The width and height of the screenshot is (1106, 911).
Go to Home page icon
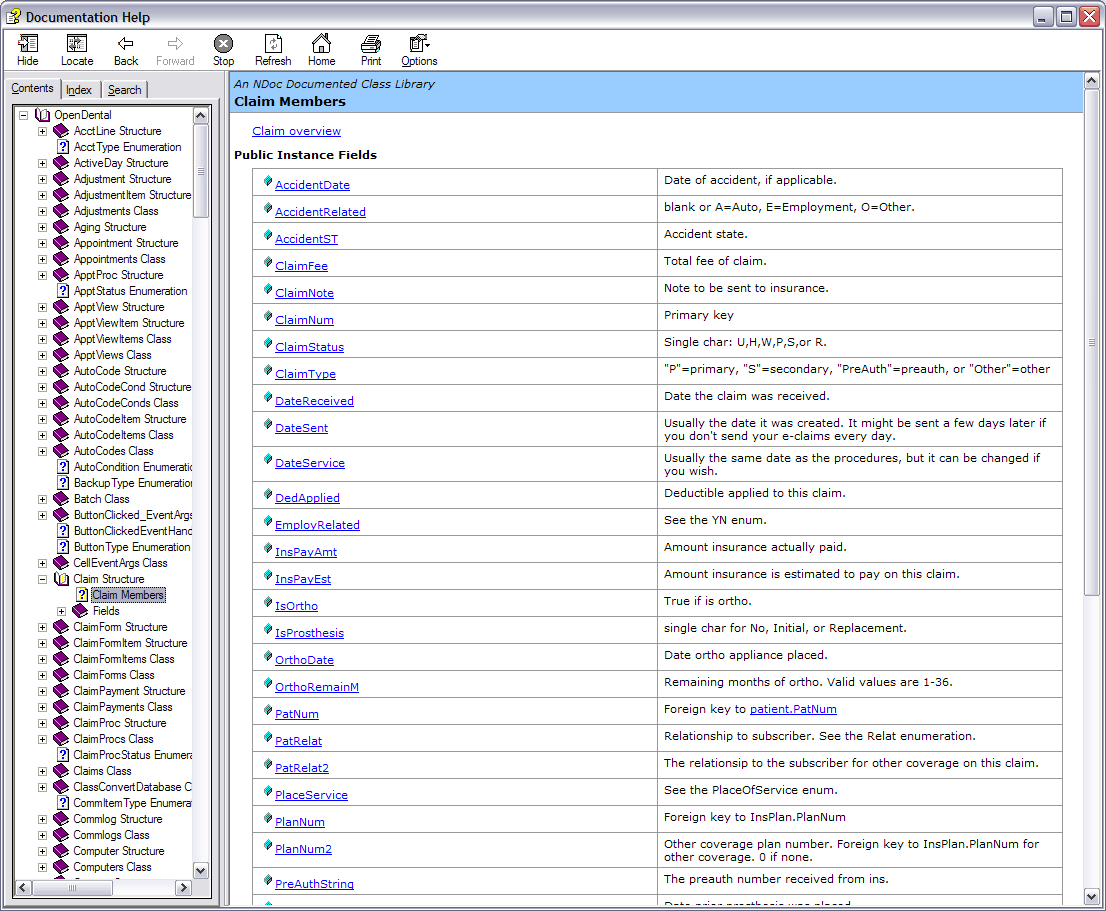(x=321, y=50)
